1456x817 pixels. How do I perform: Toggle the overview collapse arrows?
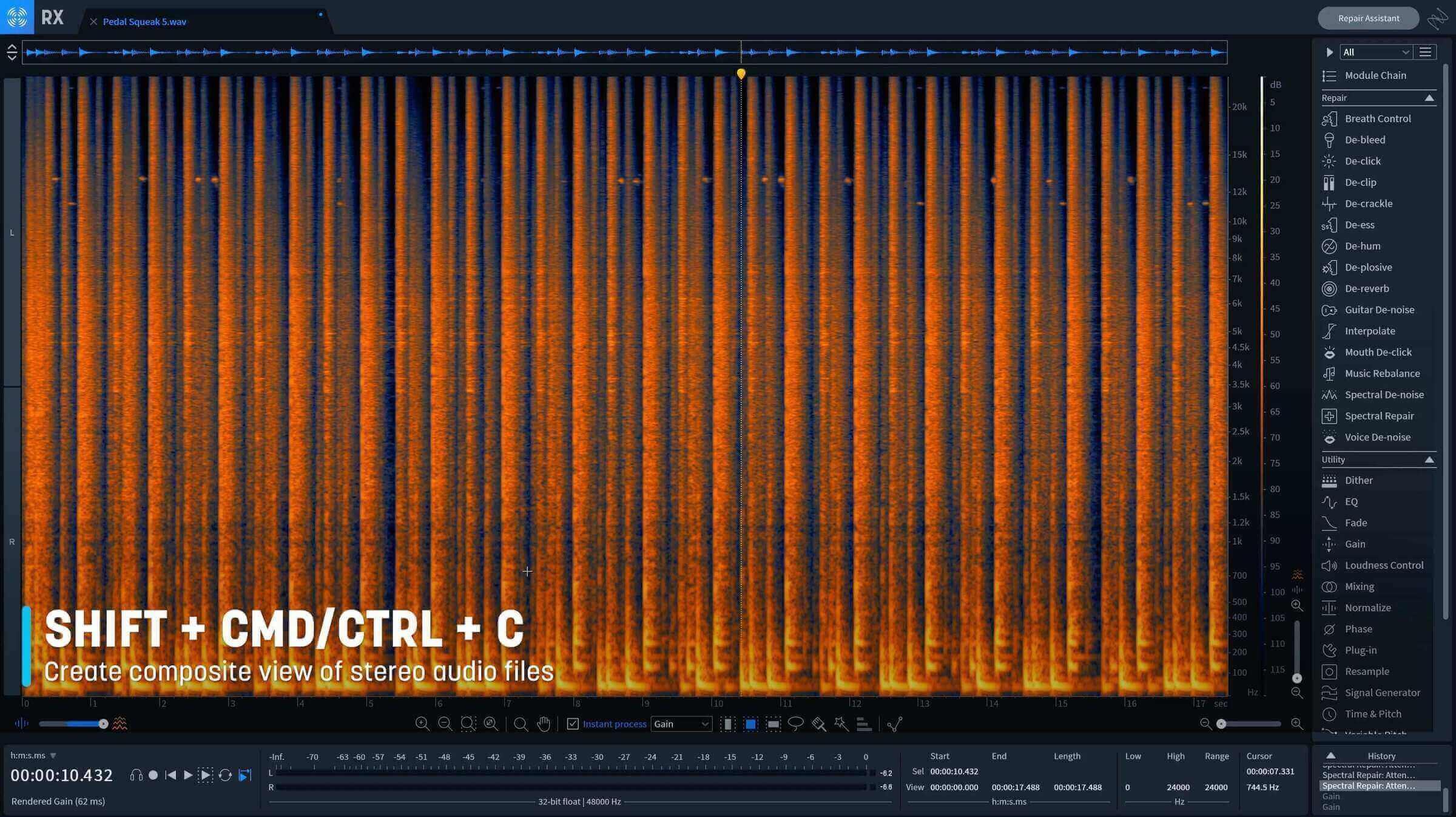point(12,52)
